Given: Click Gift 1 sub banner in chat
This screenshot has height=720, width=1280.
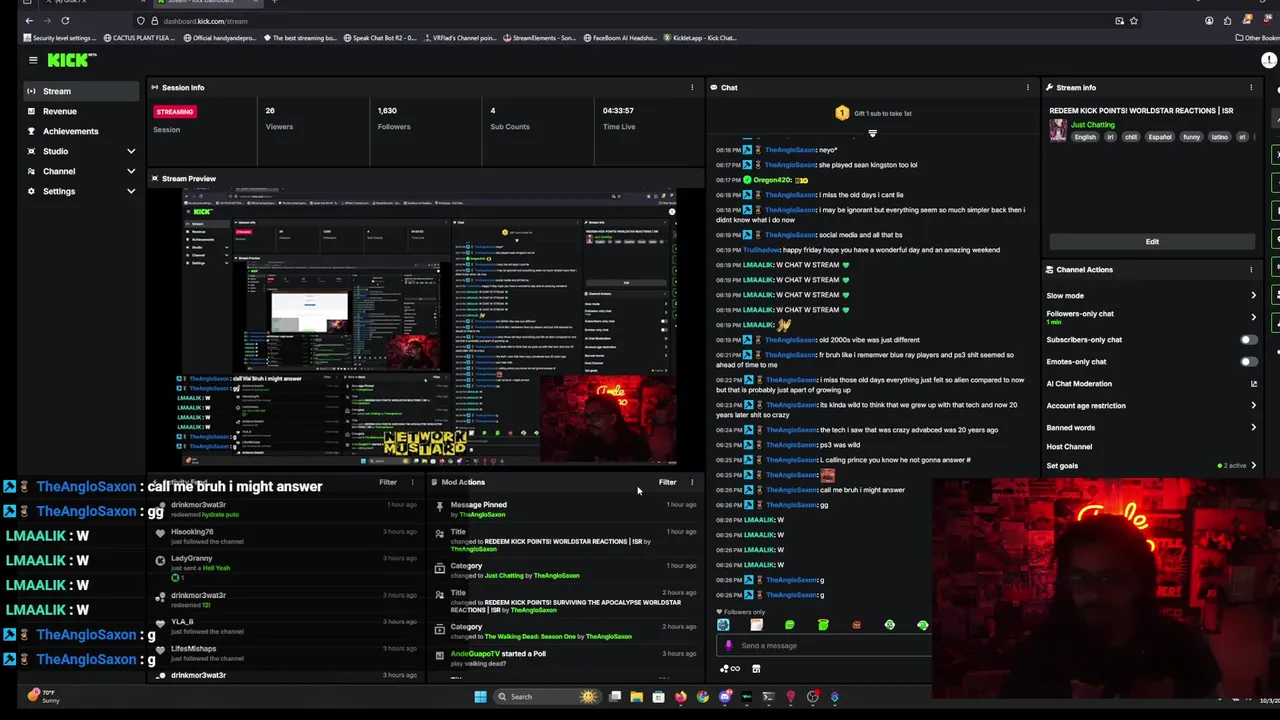Looking at the screenshot, I should coord(873,113).
